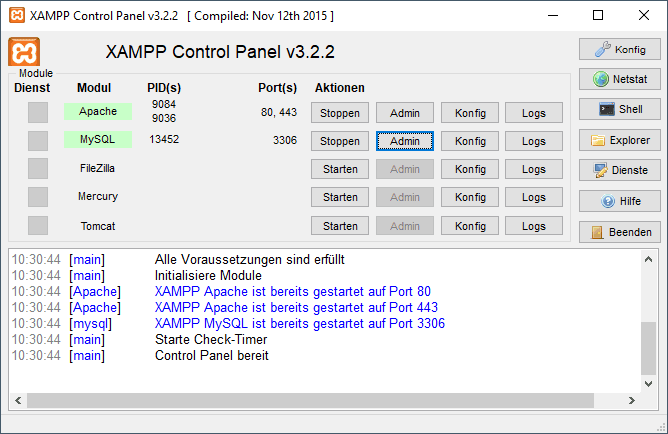Toggle Apache Dienst service checkbox
Viewport: 668px width, 434px height.
tap(38, 112)
